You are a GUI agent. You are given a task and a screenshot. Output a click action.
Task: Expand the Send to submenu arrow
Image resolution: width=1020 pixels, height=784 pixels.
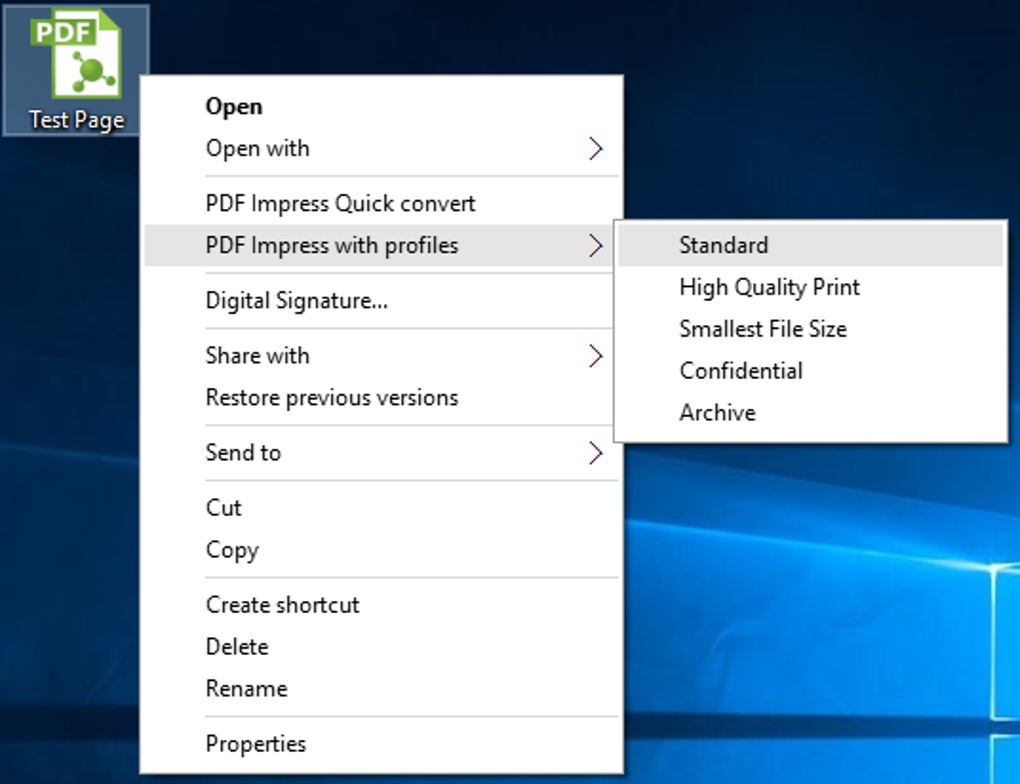pos(595,452)
